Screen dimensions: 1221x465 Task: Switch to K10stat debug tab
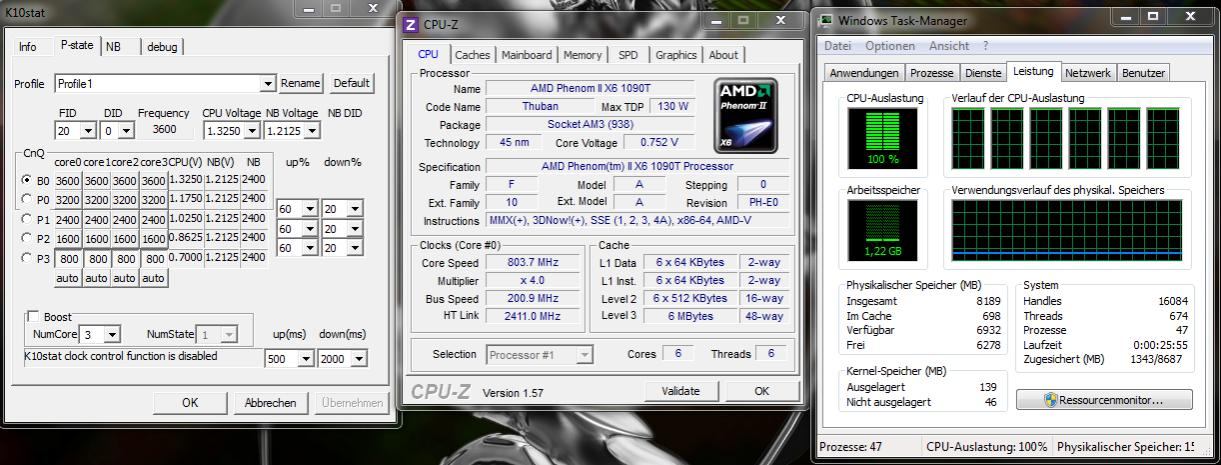point(162,47)
